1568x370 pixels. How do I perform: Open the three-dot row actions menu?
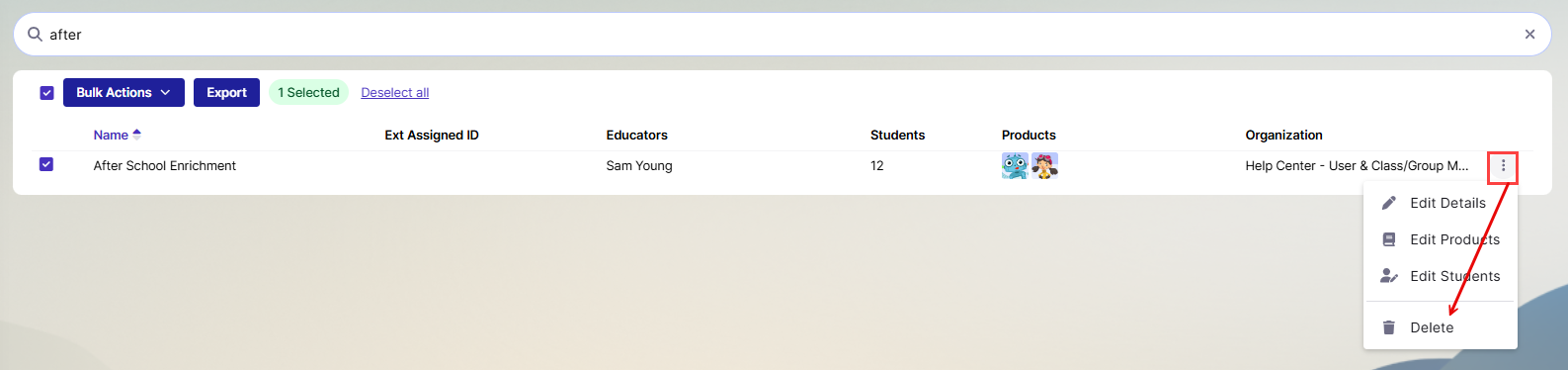click(1503, 166)
